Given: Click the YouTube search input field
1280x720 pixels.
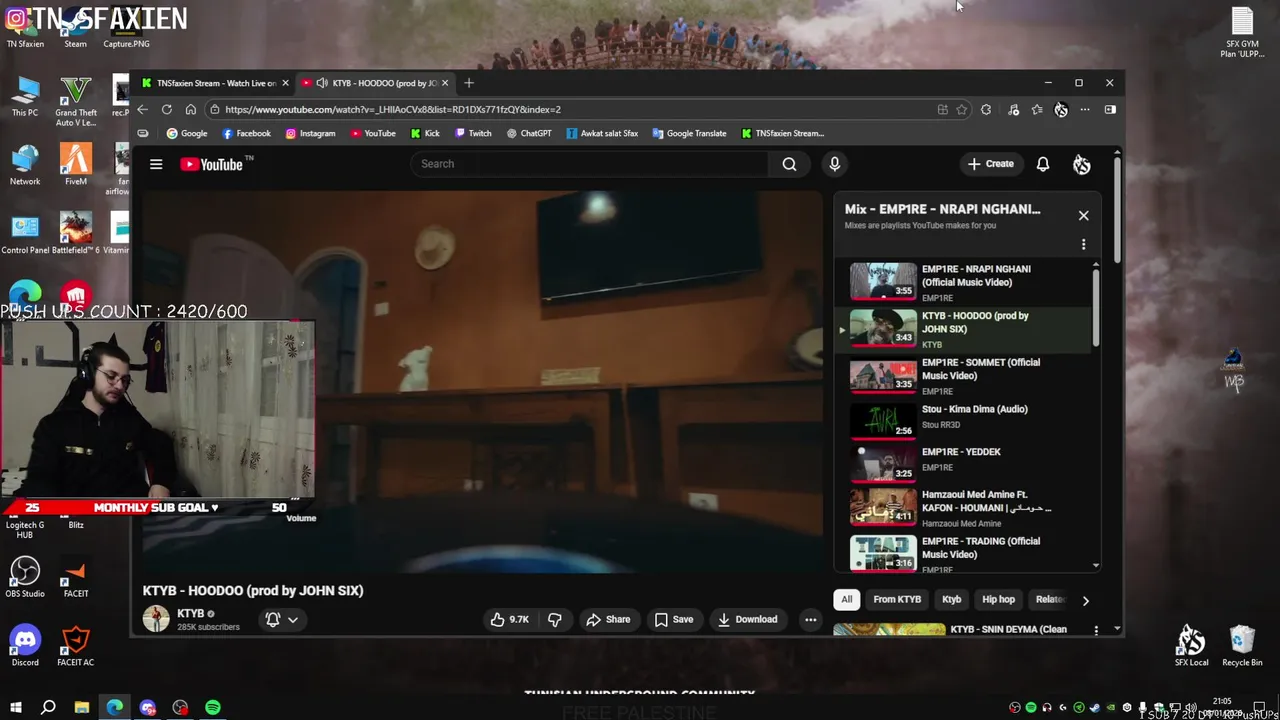Looking at the screenshot, I should (590, 164).
